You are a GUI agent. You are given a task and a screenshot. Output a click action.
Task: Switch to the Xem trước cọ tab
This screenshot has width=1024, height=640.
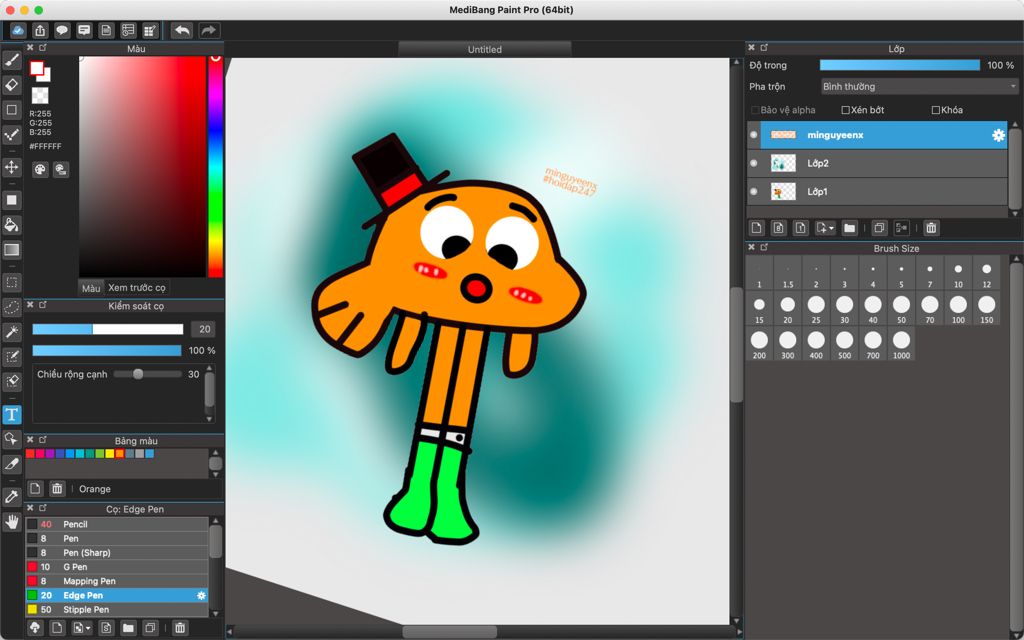click(137, 288)
